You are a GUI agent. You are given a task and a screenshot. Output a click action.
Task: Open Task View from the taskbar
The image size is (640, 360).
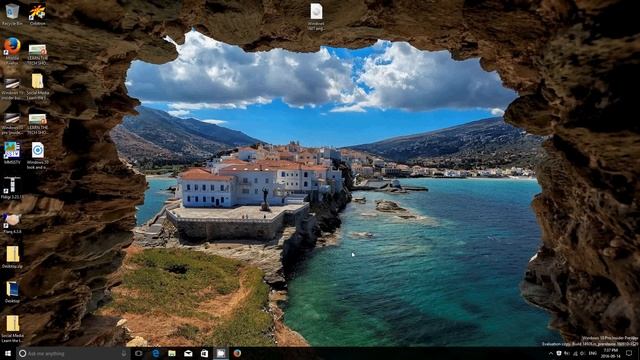[139, 353]
